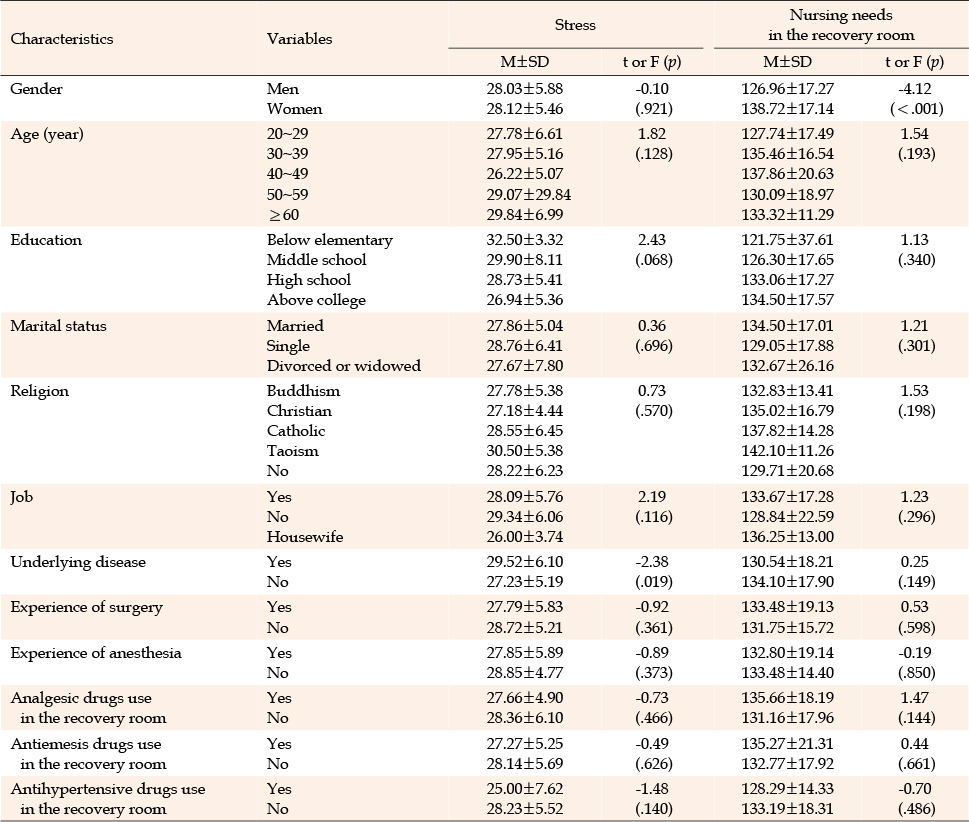Screen dimensions: 969x822
Task: Click the 126.96±17.27 nursing needs value
Action: (787, 89)
